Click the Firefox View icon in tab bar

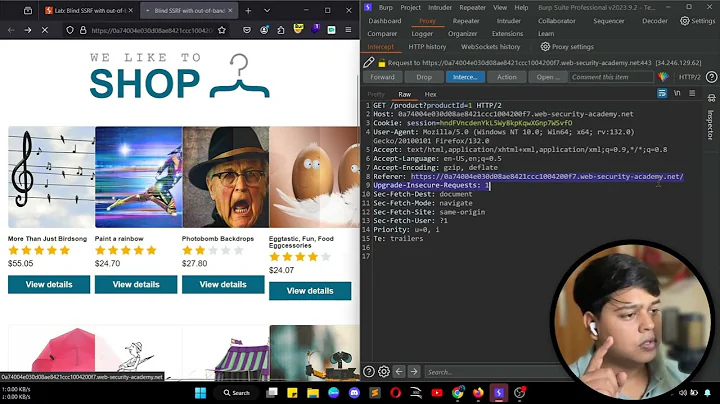28,11
